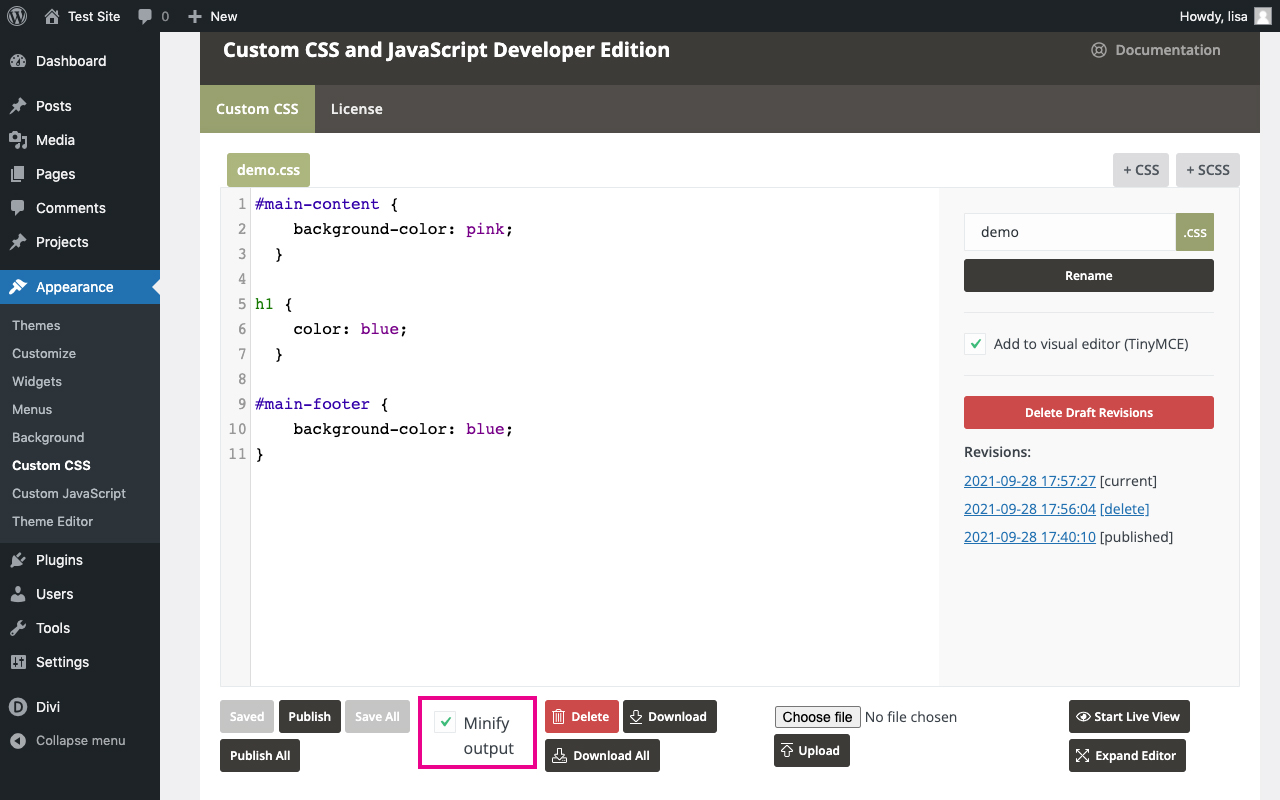Open the published revision 2021-09-28 17:40:10
Image resolution: width=1280 pixels, height=800 pixels.
pos(1030,537)
